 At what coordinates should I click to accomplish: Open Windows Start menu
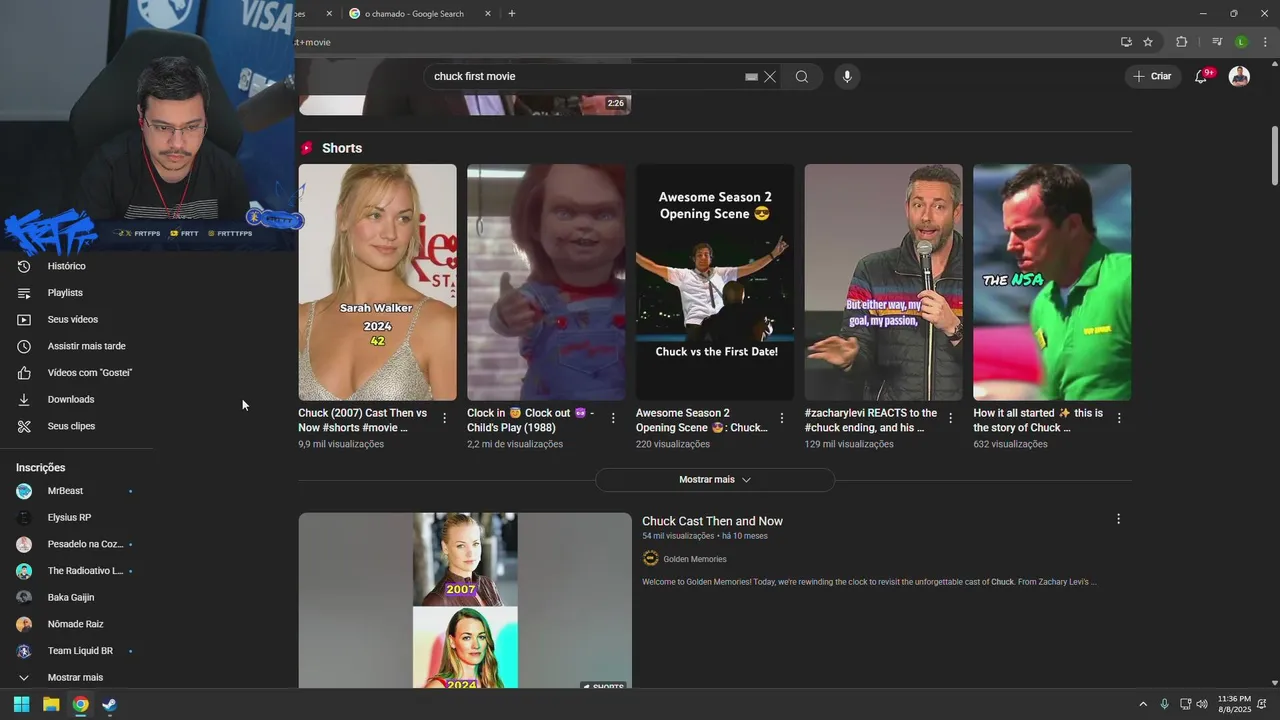pyautogui.click(x=21, y=704)
